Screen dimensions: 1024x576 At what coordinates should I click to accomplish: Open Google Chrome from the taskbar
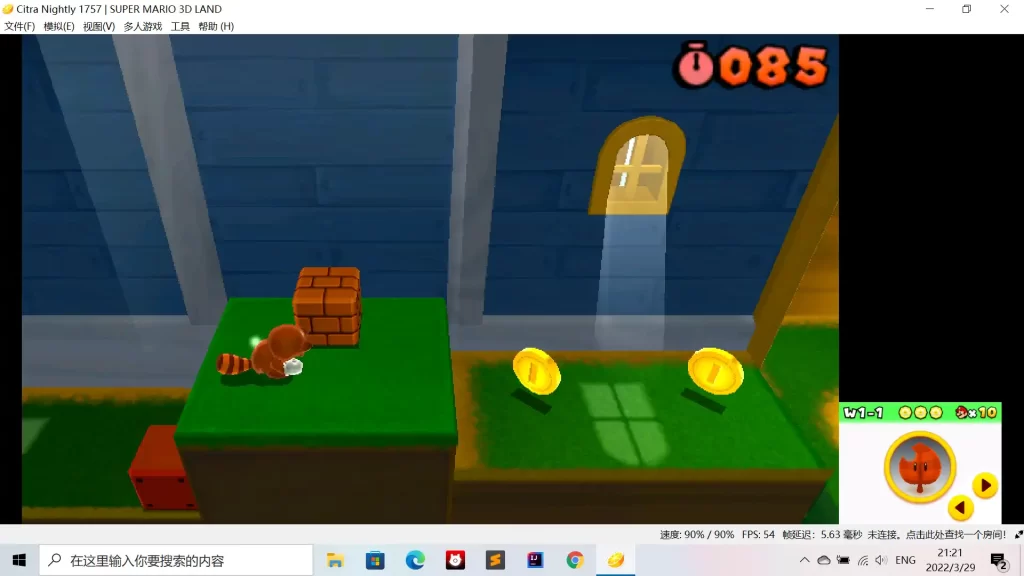[575, 560]
